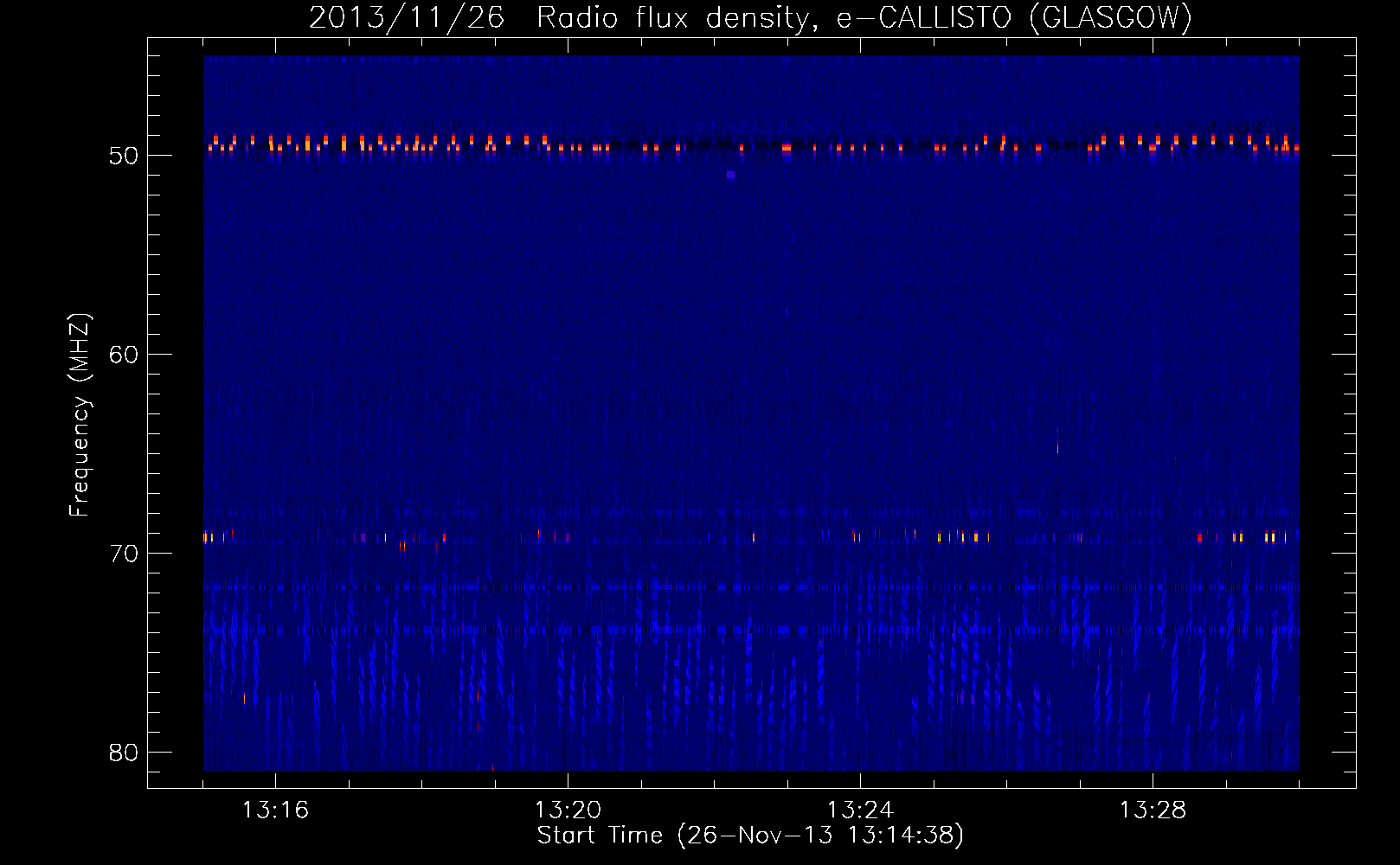Click the '13:20' time tick label
The image size is (1400, 865).
point(568,811)
